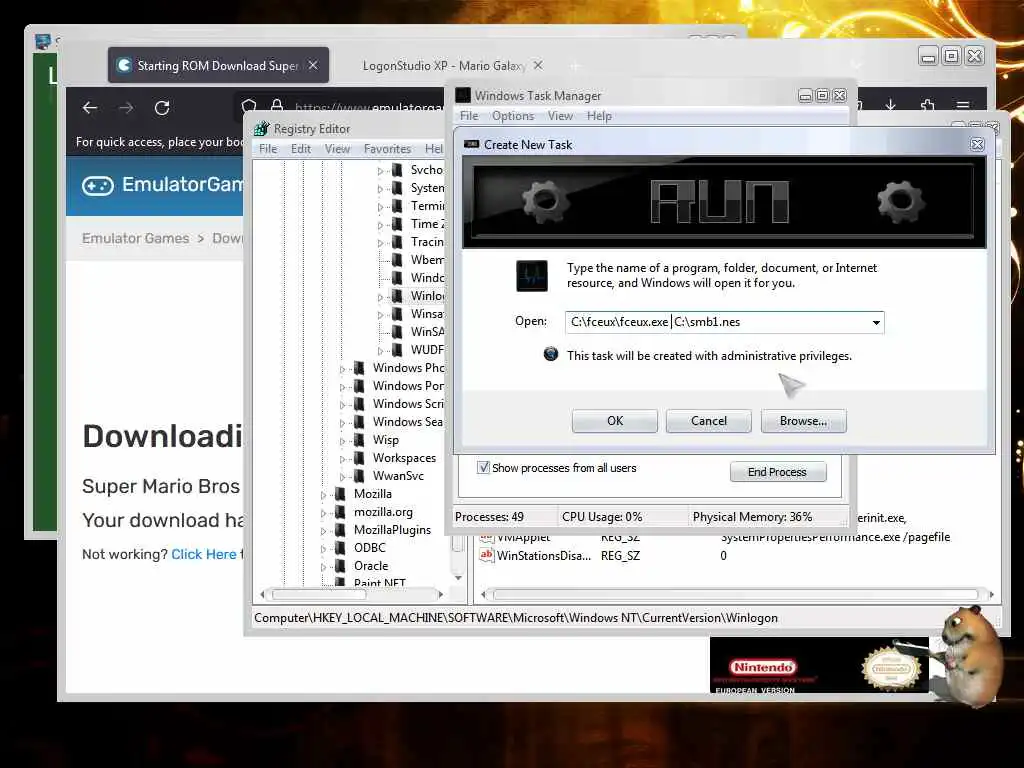This screenshot has height=768, width=1024.
Task: Expand the Wisp registry key
Action: coord(342,441)
